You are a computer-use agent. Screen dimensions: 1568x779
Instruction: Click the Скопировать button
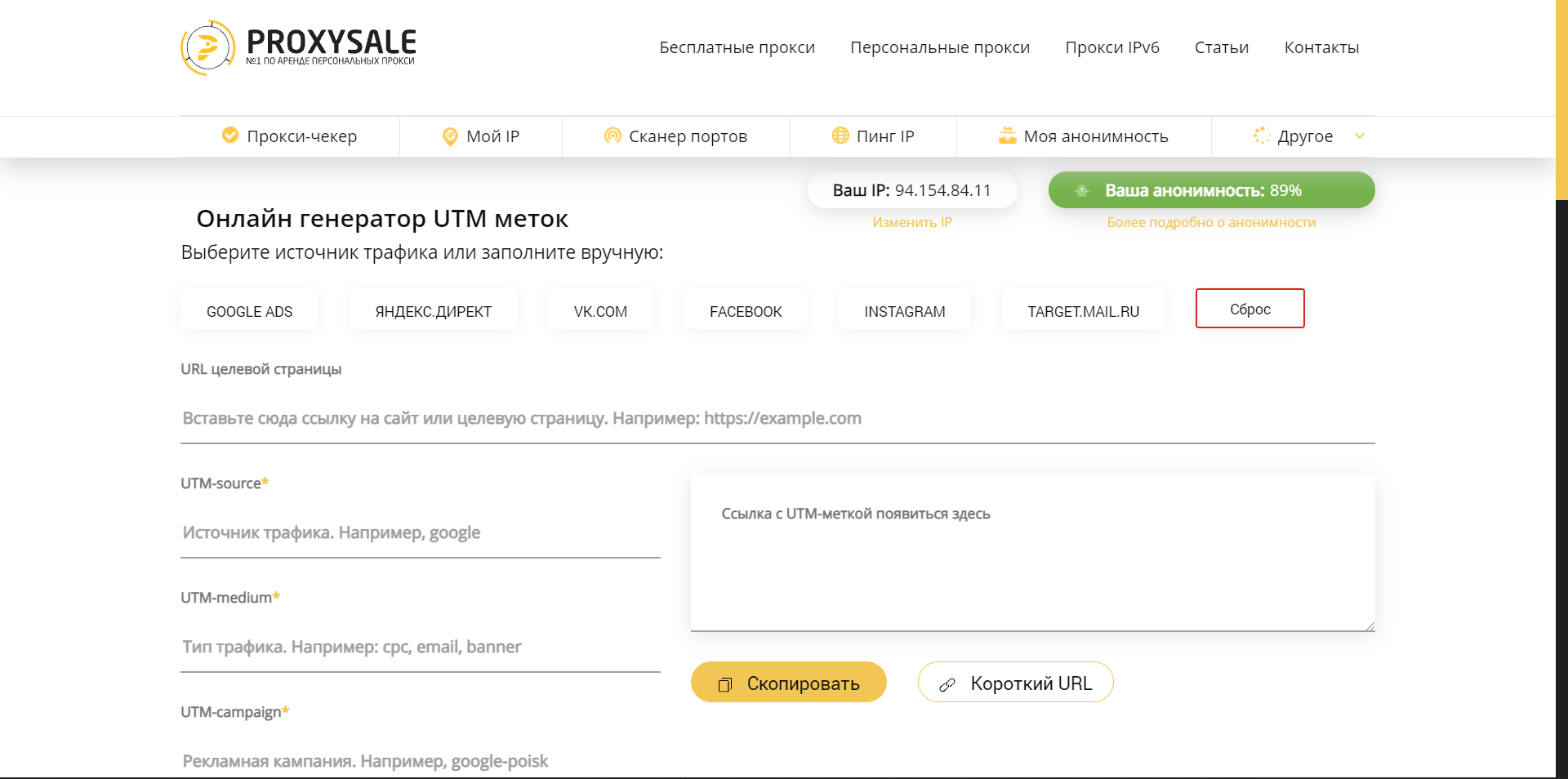pos(788,682)
